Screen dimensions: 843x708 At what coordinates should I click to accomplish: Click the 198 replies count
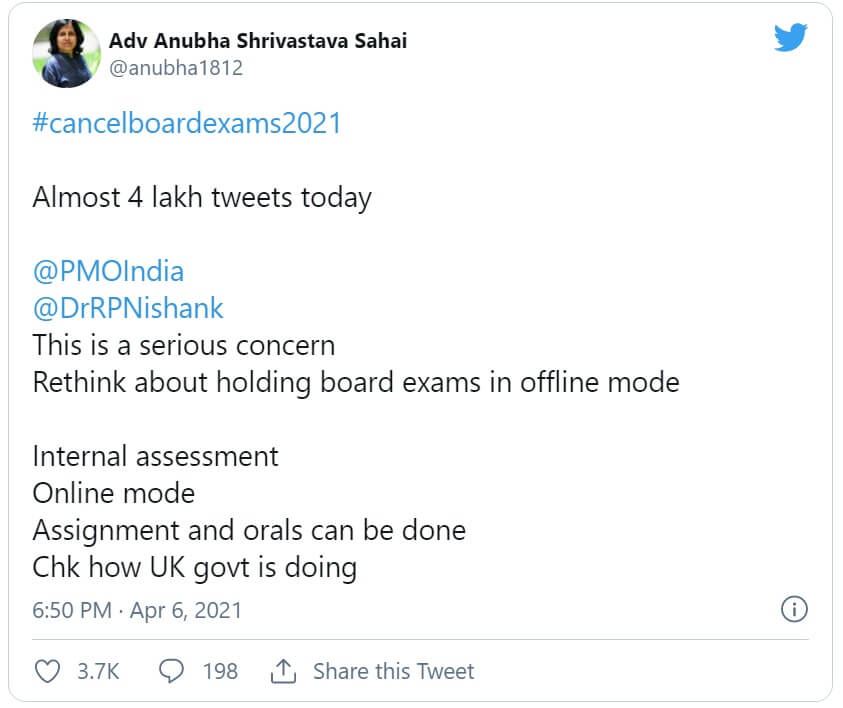tap(220, 671)
